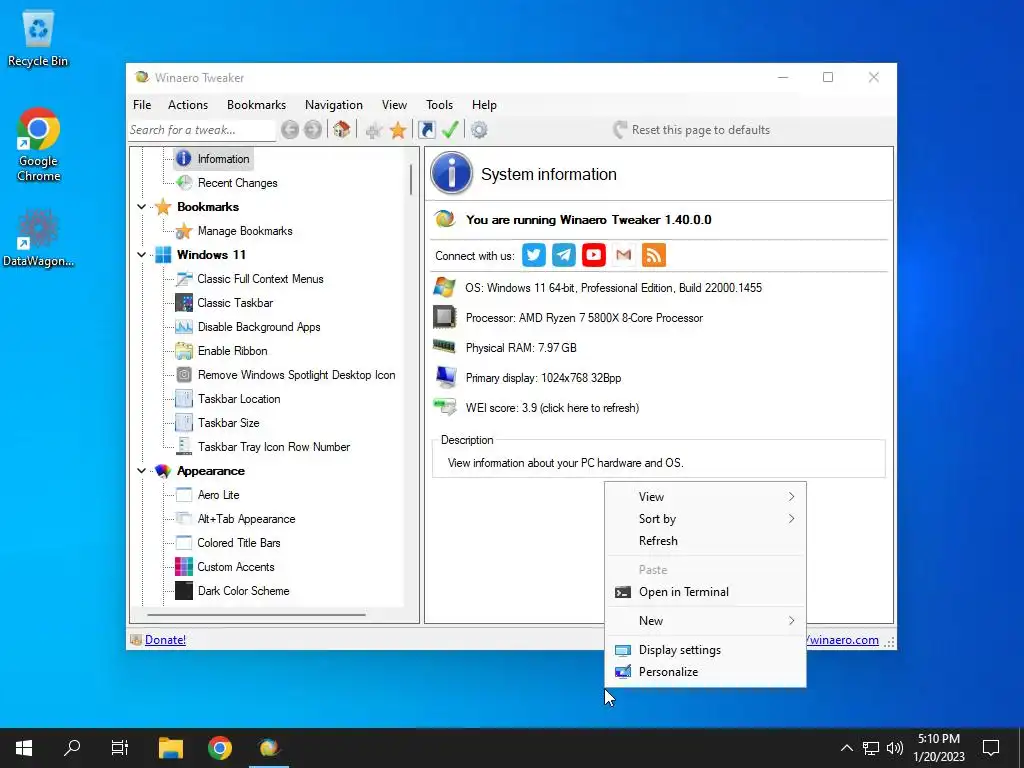This screenshot has width=1024, height=768.
Task: Show hidden tray icons chevron
Action: [x=846, y=748]
